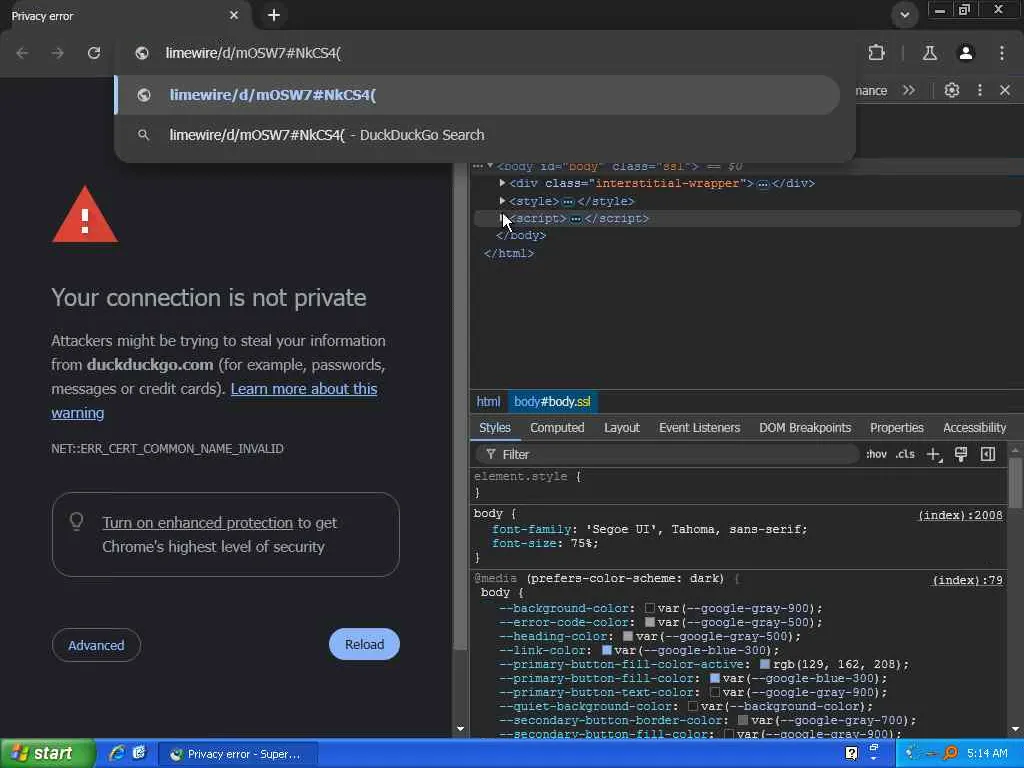
Task: Open DevTools three-dot customize menu
Action: [980, 90]
